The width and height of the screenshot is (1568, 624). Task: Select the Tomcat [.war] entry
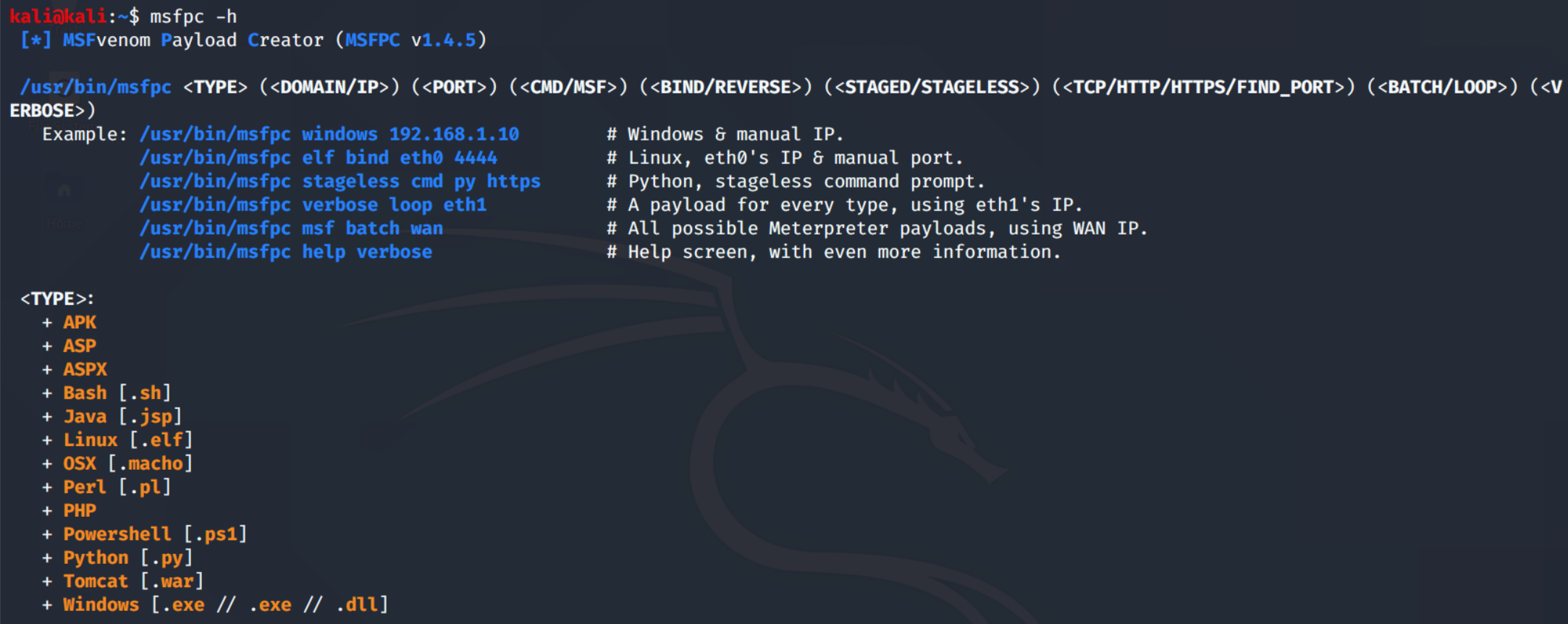pyautogui.click(x=133, y=581)
